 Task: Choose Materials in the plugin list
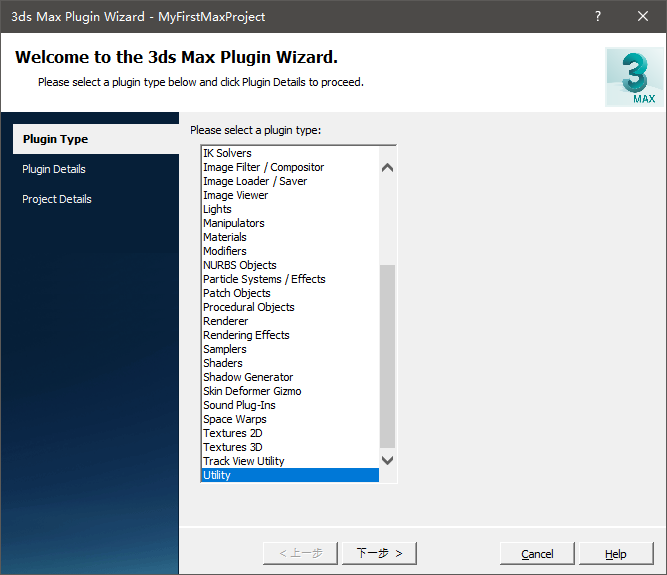click(224, 237)
